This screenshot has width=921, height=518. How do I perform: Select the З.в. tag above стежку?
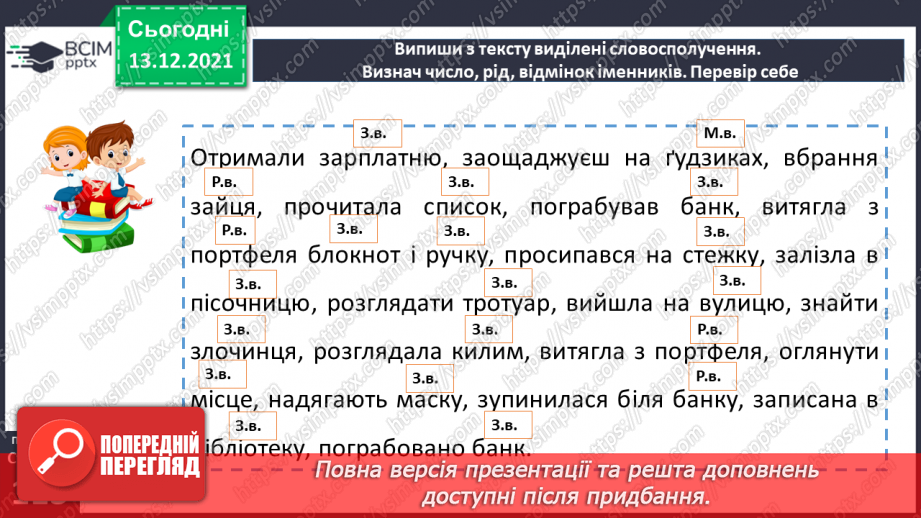tap(720, 231)
